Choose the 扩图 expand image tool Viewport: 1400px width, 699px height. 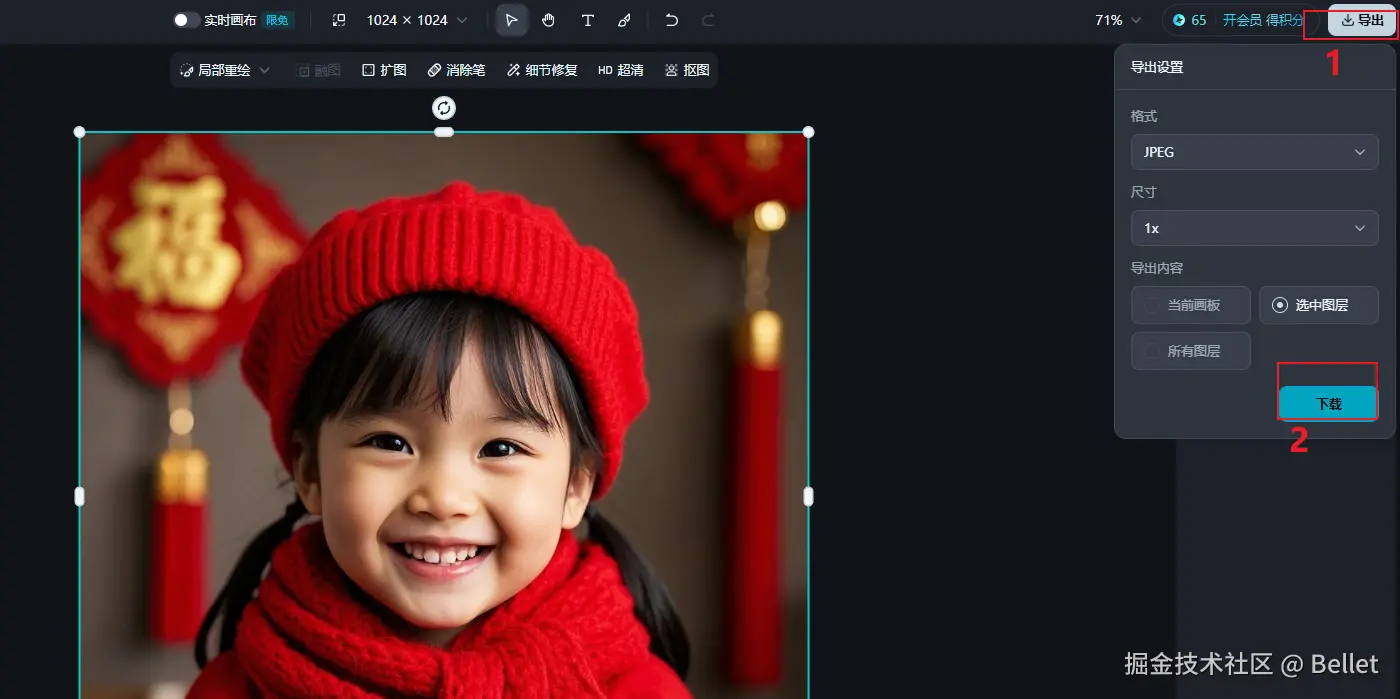coord(384,70)
